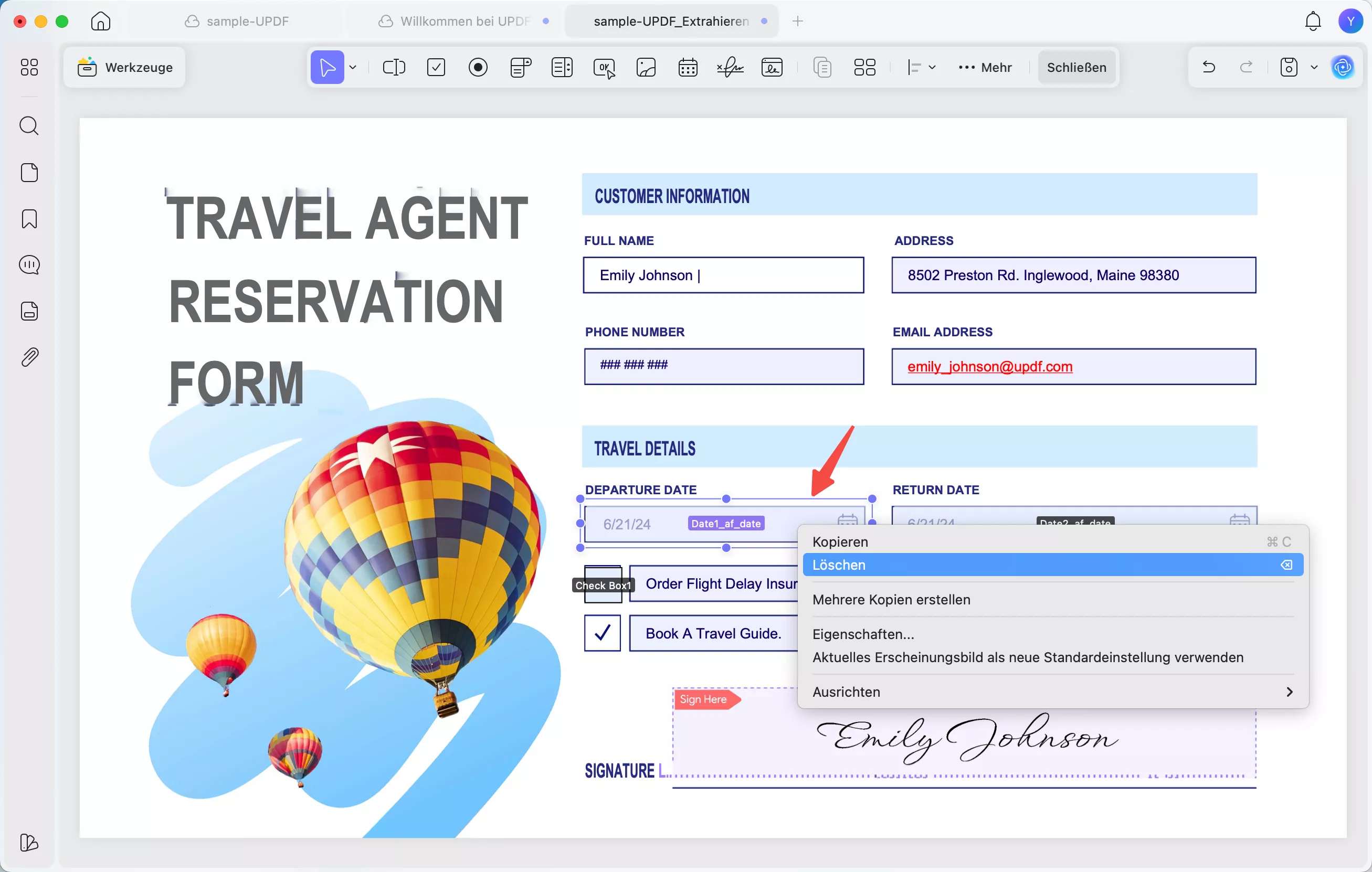Open the search panel in sidebar
Screen dimensions: 1372x872
(x=29, y=126)
